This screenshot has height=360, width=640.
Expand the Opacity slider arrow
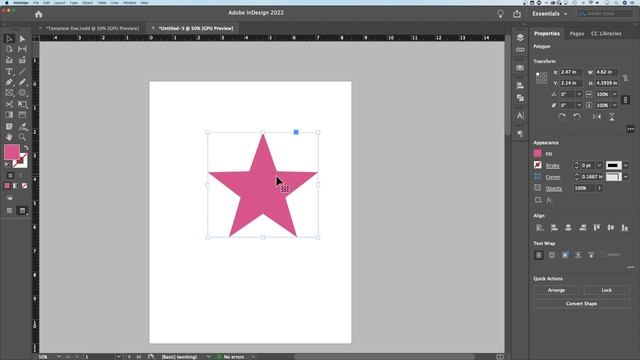[599, 188]
